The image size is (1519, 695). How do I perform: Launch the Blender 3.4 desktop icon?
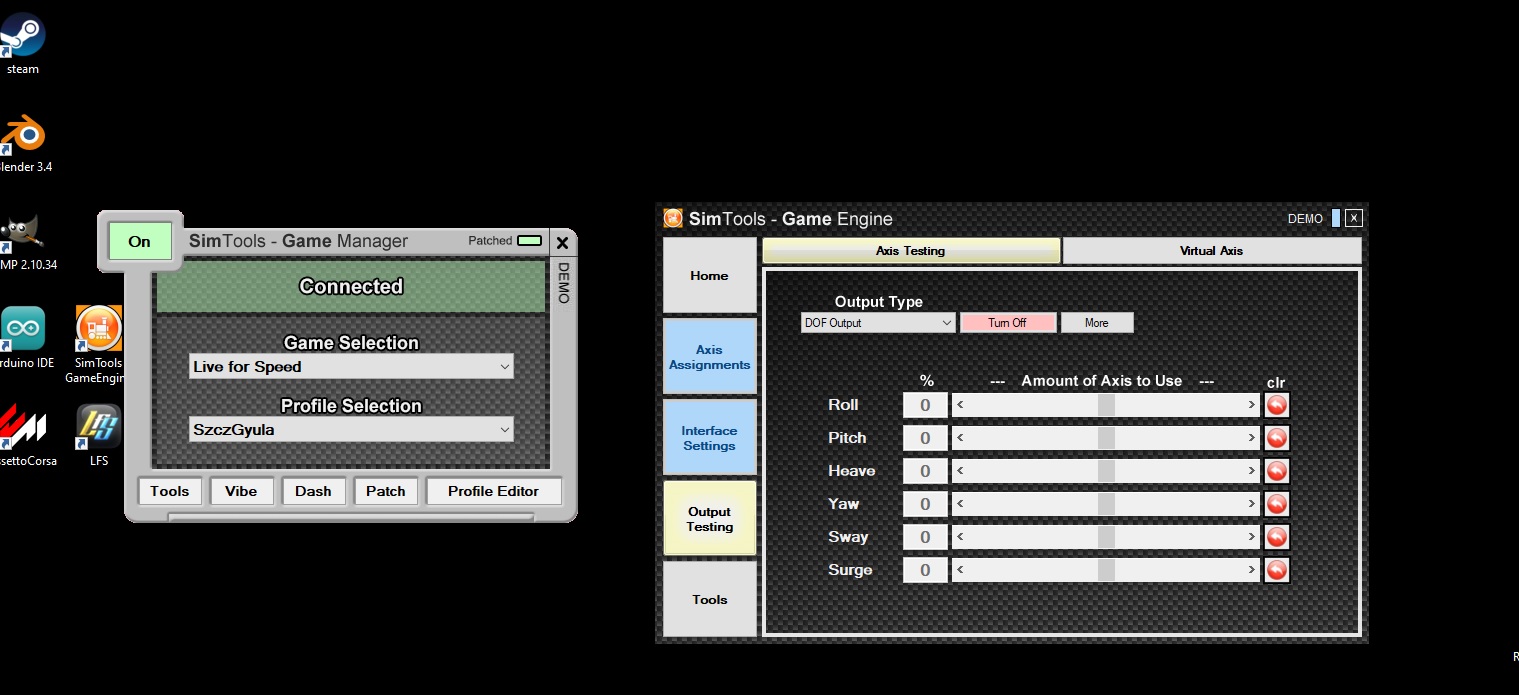pos(22,142)
